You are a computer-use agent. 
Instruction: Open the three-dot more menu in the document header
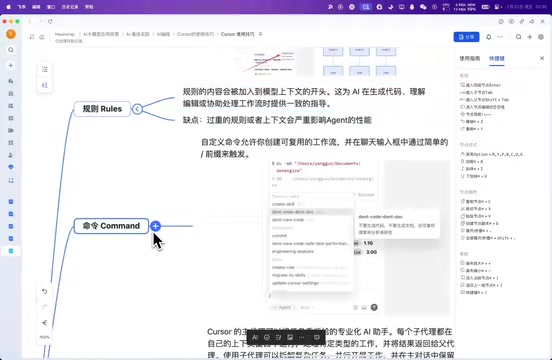[x=500, y=37]
